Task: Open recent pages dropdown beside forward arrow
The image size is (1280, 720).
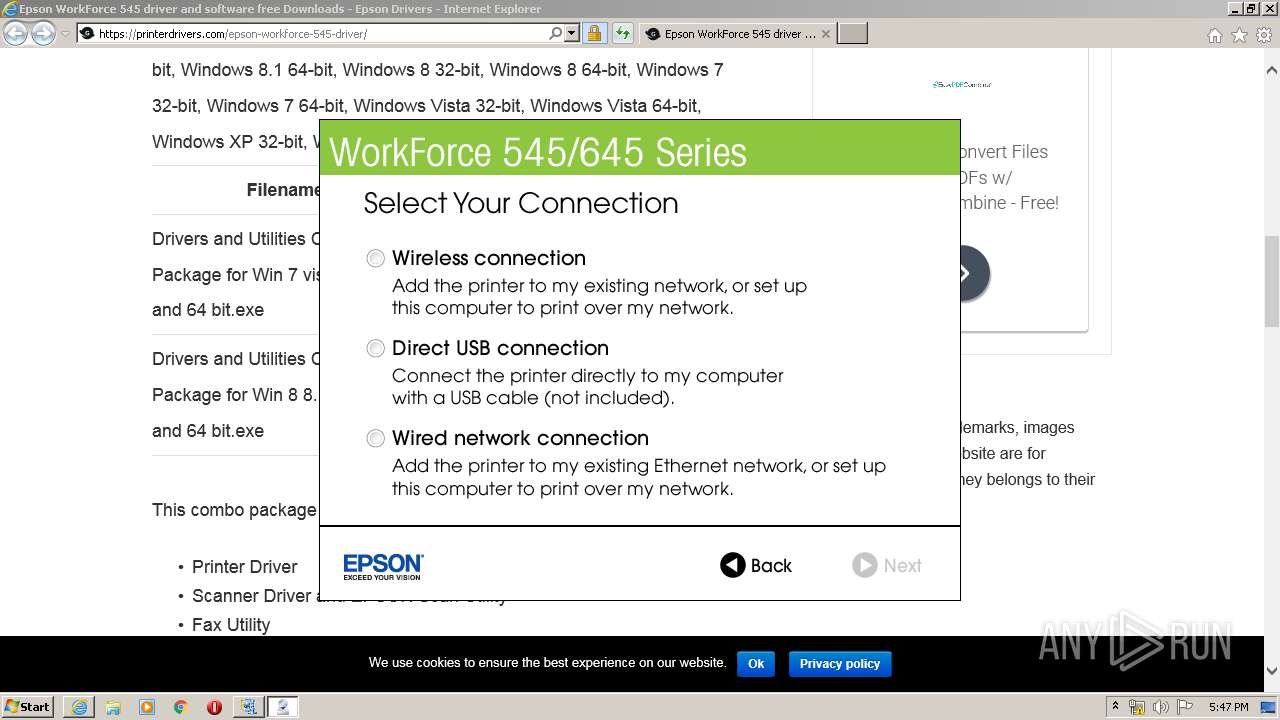Action: click(65, 34)
